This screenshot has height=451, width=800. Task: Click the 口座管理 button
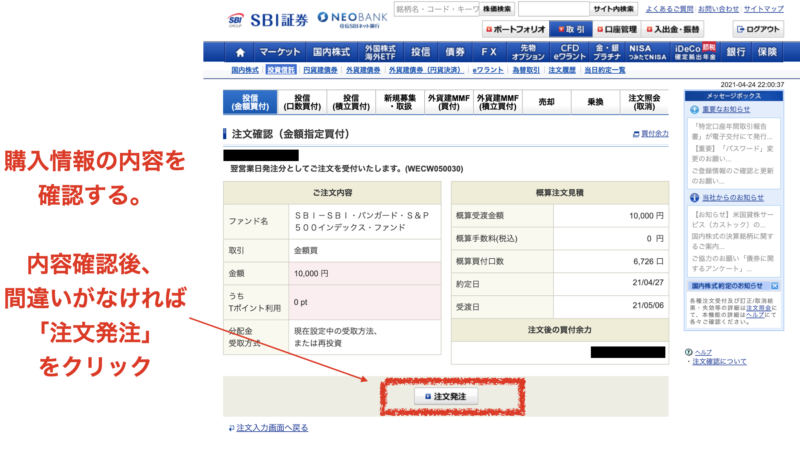617,30
